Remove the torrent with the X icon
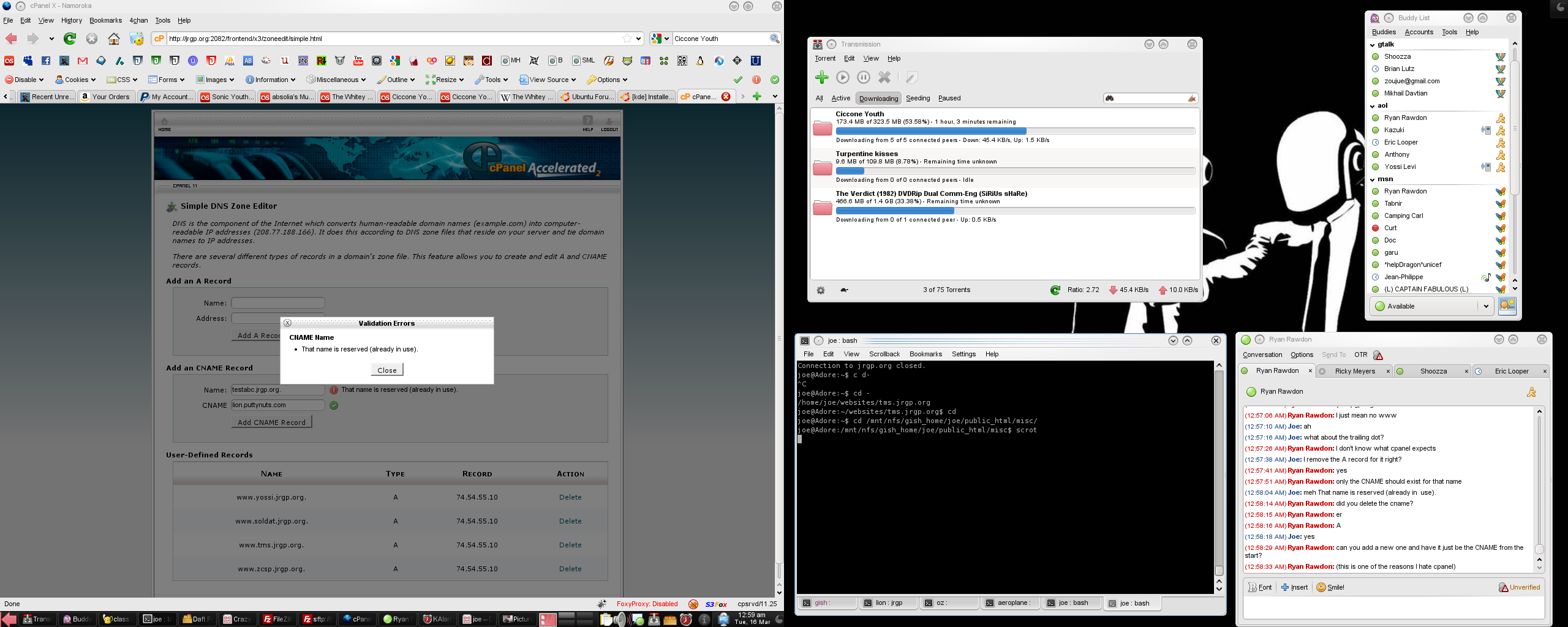This screenshot has width=1568, height=627. 884,77
